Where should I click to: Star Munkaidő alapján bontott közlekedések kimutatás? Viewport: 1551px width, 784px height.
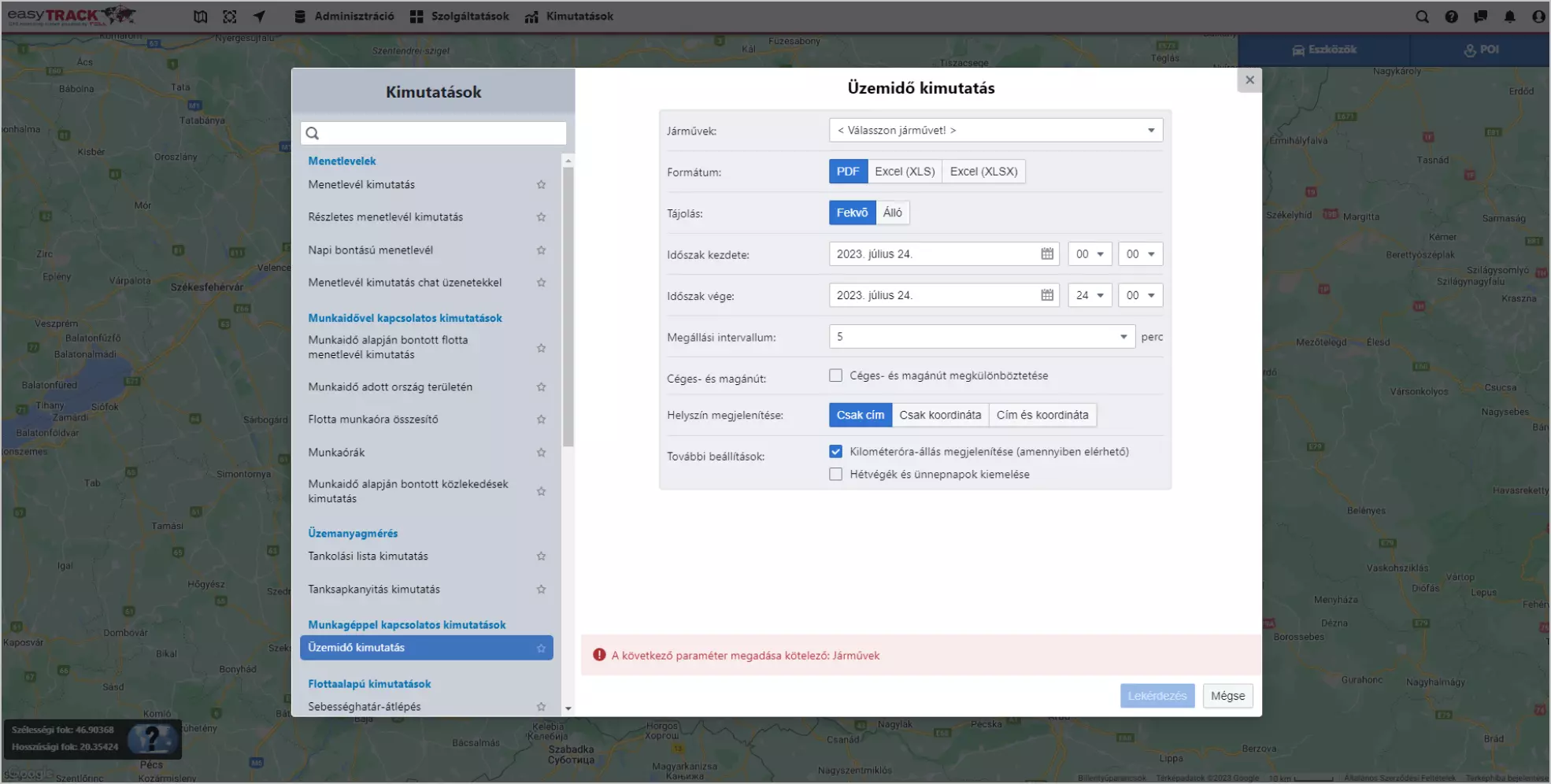pos(541,491)
